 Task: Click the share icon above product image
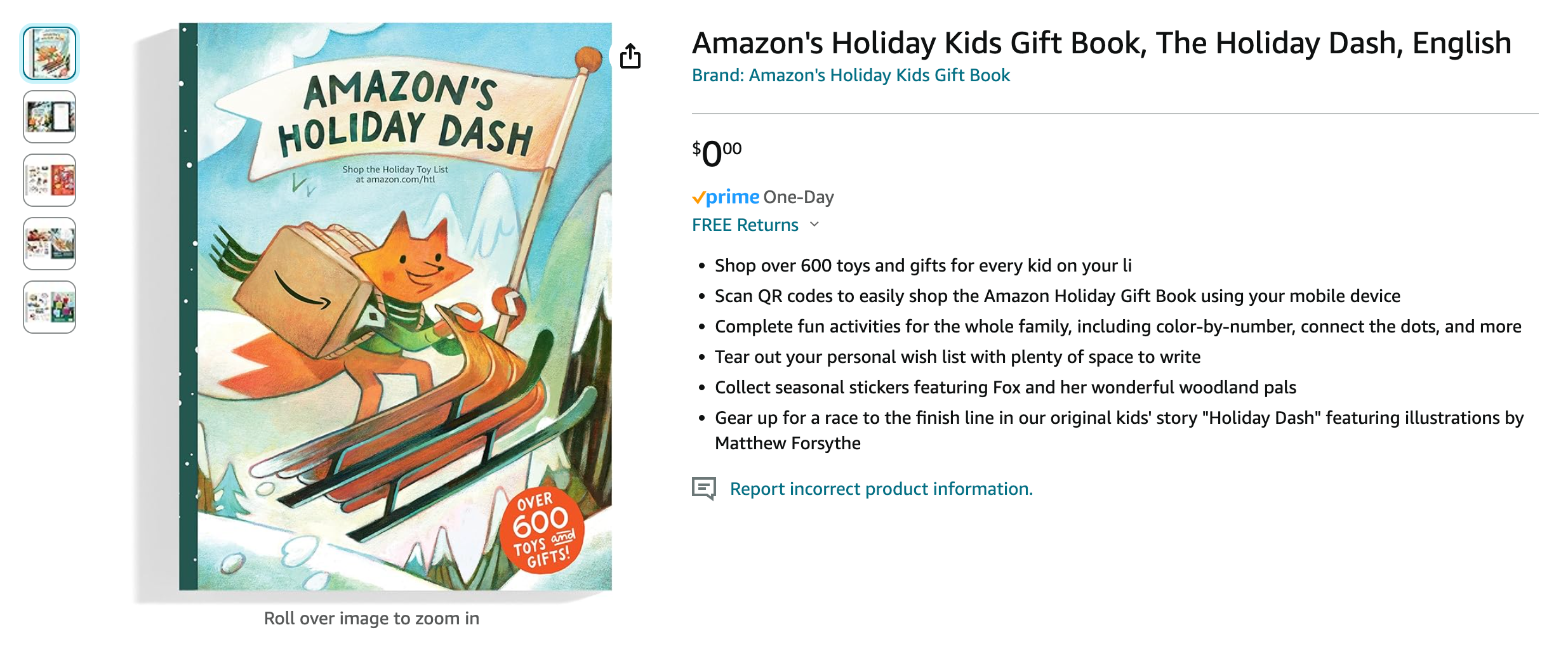pos(630,56)
